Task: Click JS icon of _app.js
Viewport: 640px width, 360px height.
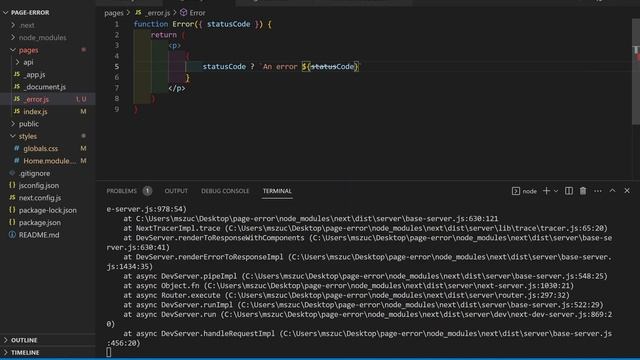Action: click(17, 74)
